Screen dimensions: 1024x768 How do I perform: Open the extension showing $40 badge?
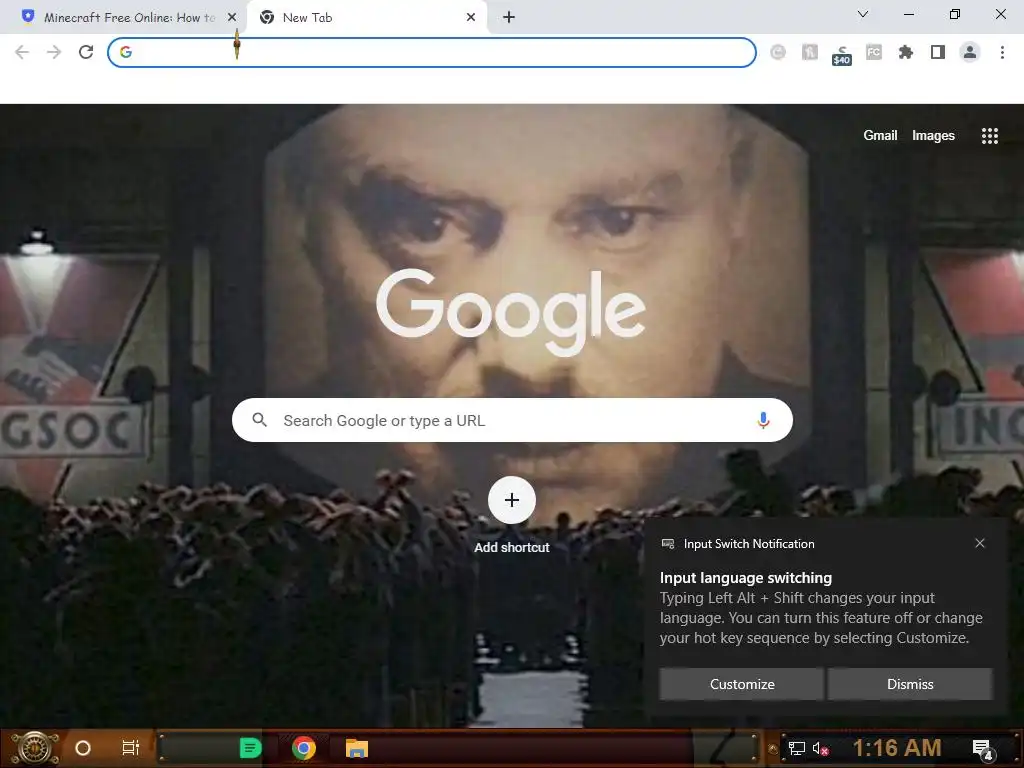pyautogui.click(x=842, y=55)
